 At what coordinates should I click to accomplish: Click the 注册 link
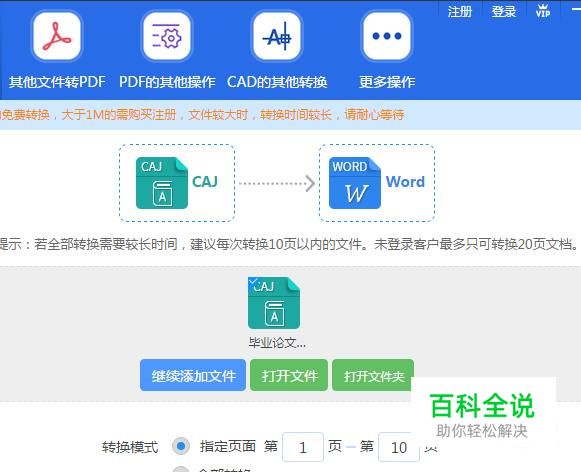459,11
